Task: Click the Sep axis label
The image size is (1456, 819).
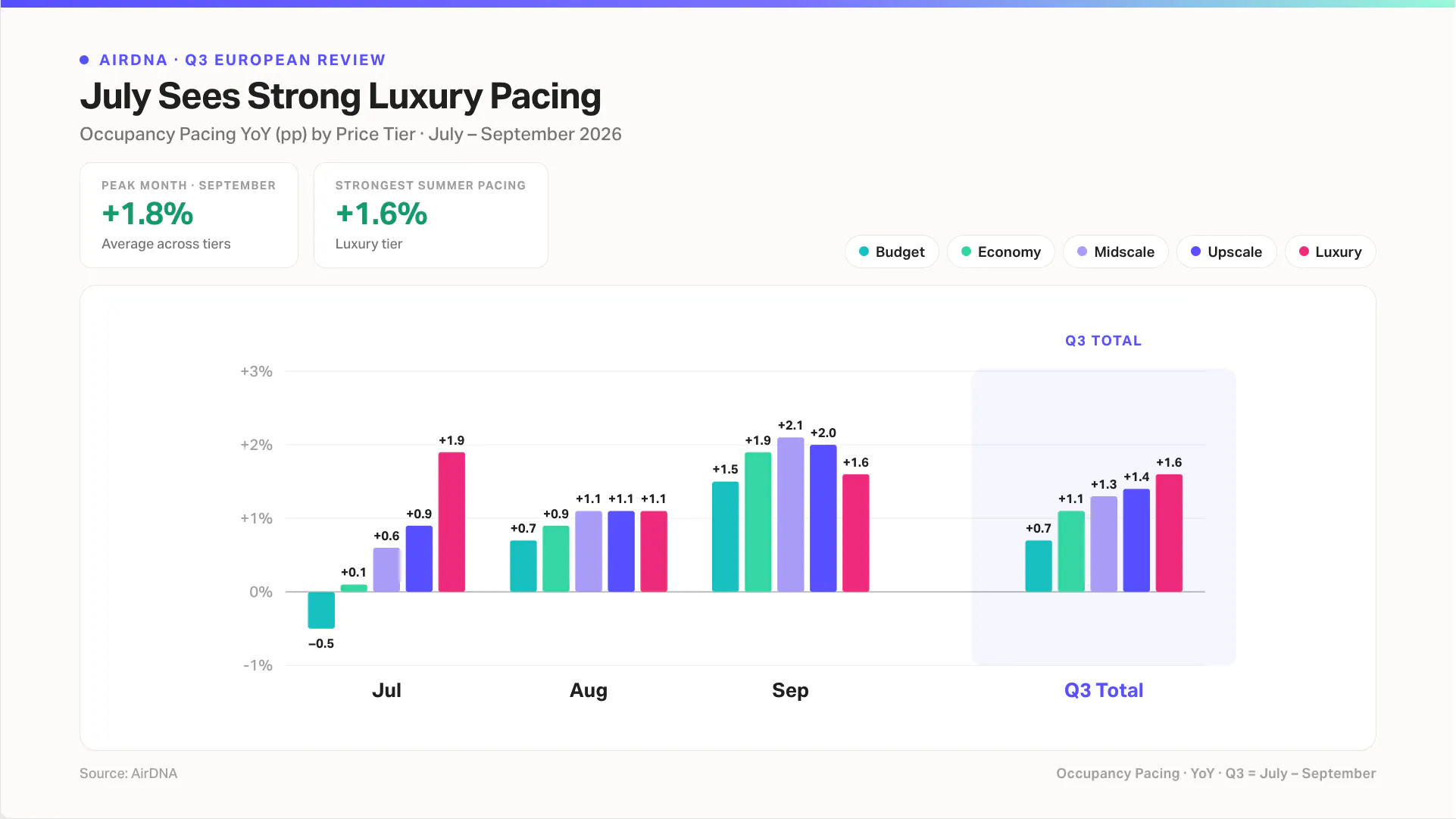Action: (x=790, y=690)
